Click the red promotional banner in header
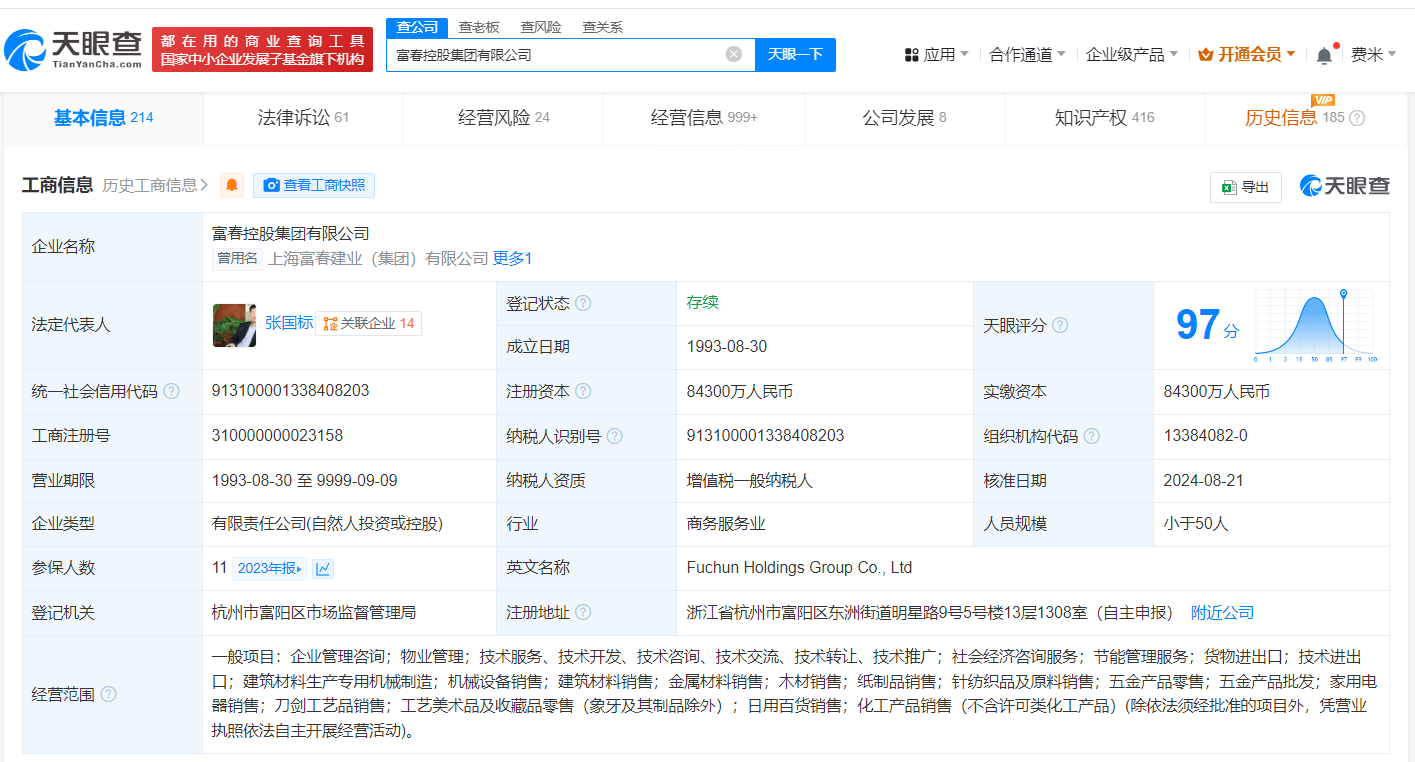Screen dimensions: 1415x762 coord(262,49)
